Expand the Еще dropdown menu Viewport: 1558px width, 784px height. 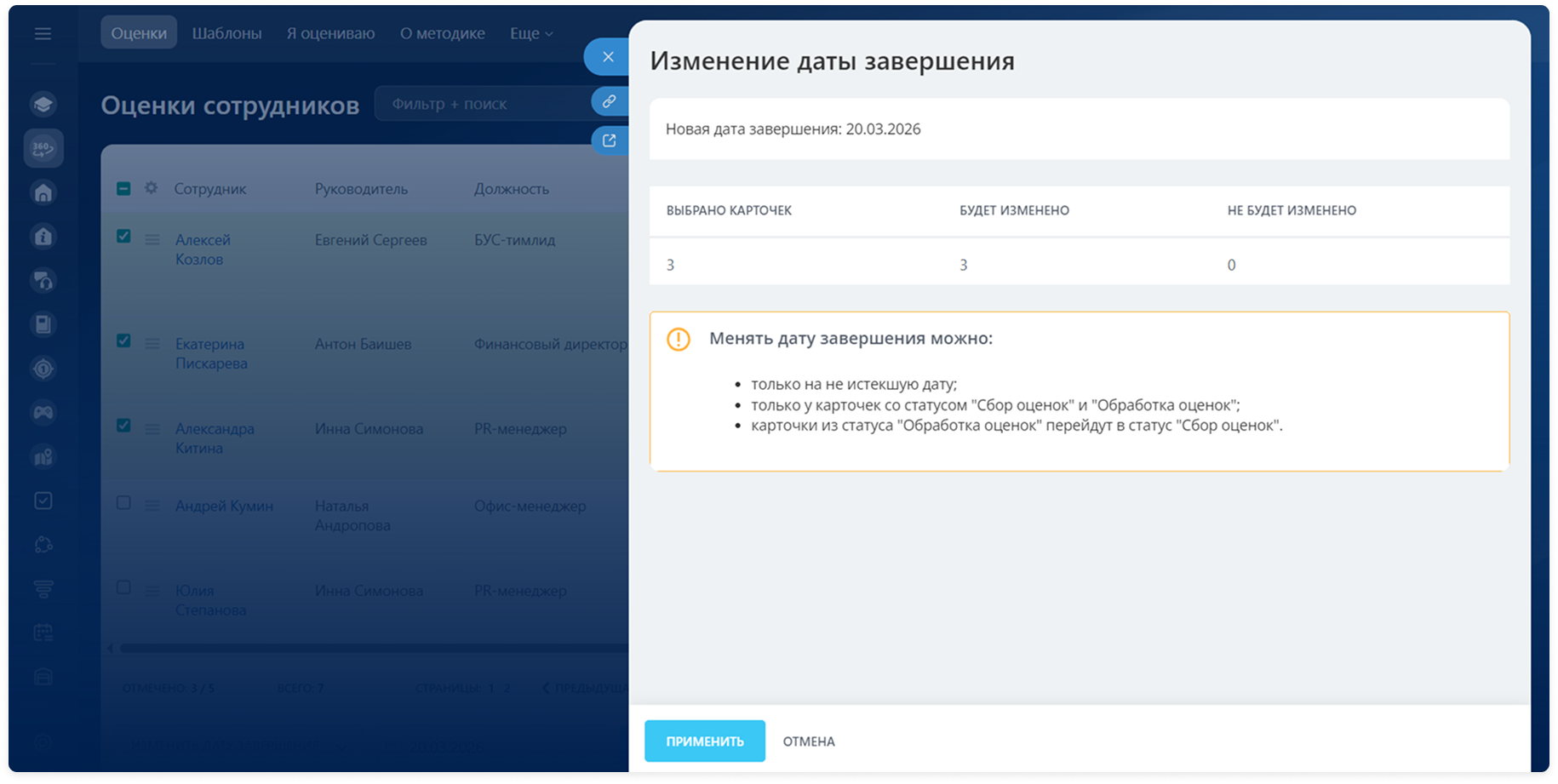[531, 33]
